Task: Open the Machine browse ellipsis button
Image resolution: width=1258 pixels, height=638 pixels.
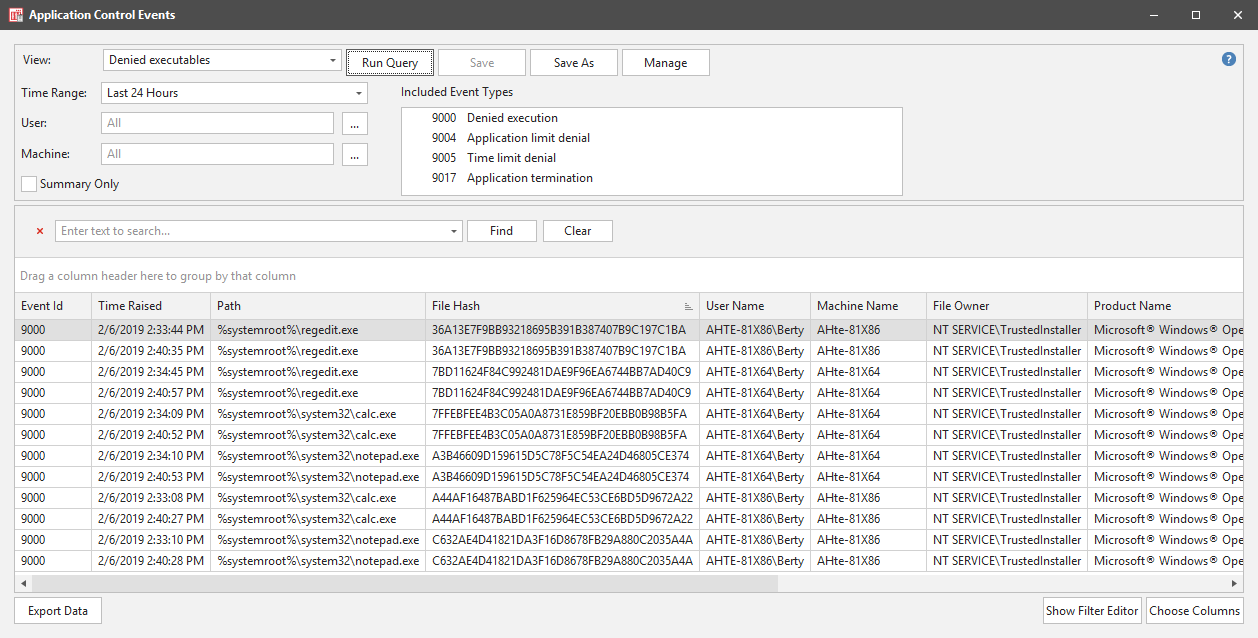Action: (x=355, y=155)
